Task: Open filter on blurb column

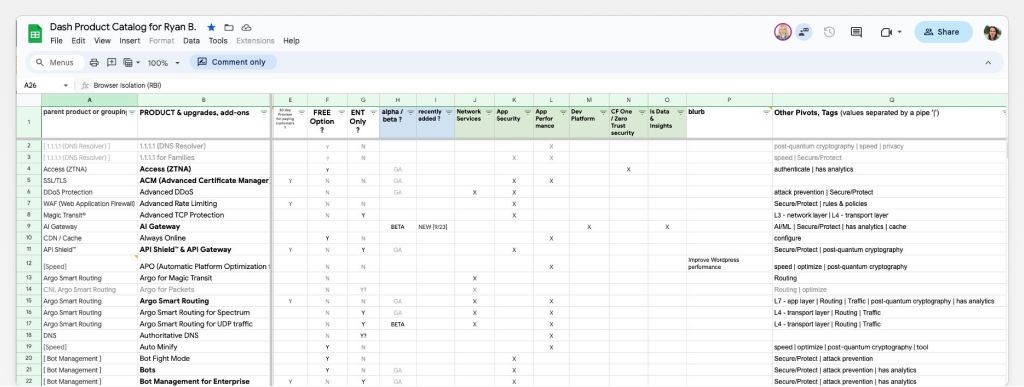Action: coord(766,112)
